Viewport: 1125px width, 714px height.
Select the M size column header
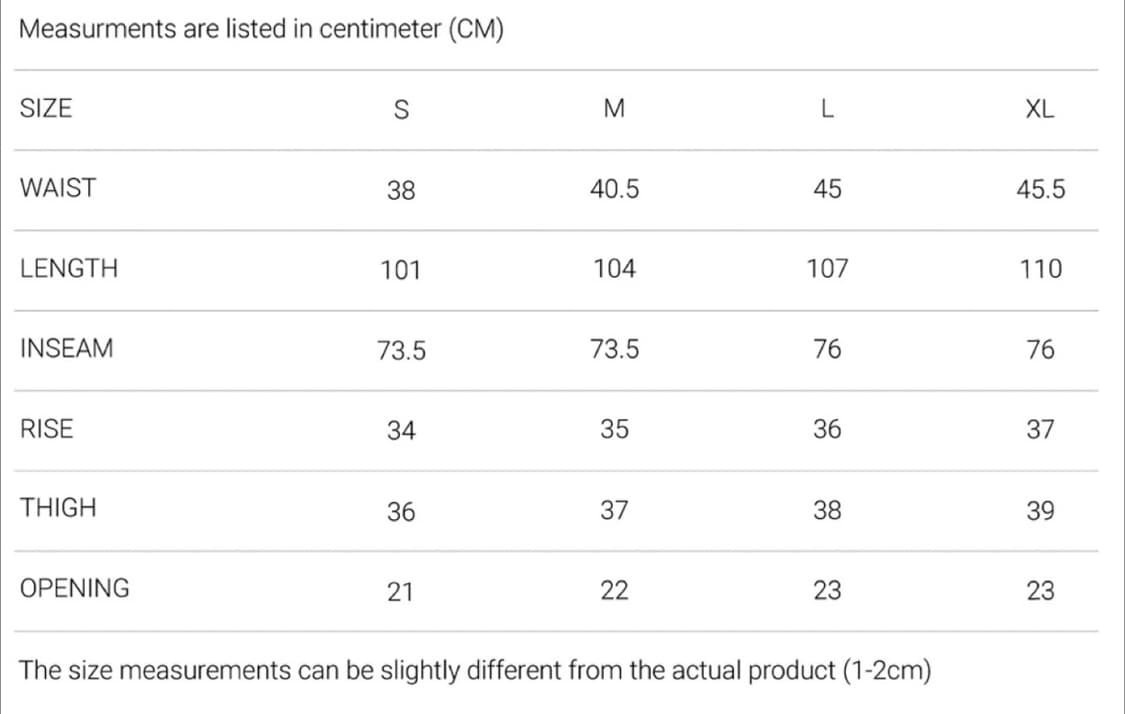(x=614, y=108)
